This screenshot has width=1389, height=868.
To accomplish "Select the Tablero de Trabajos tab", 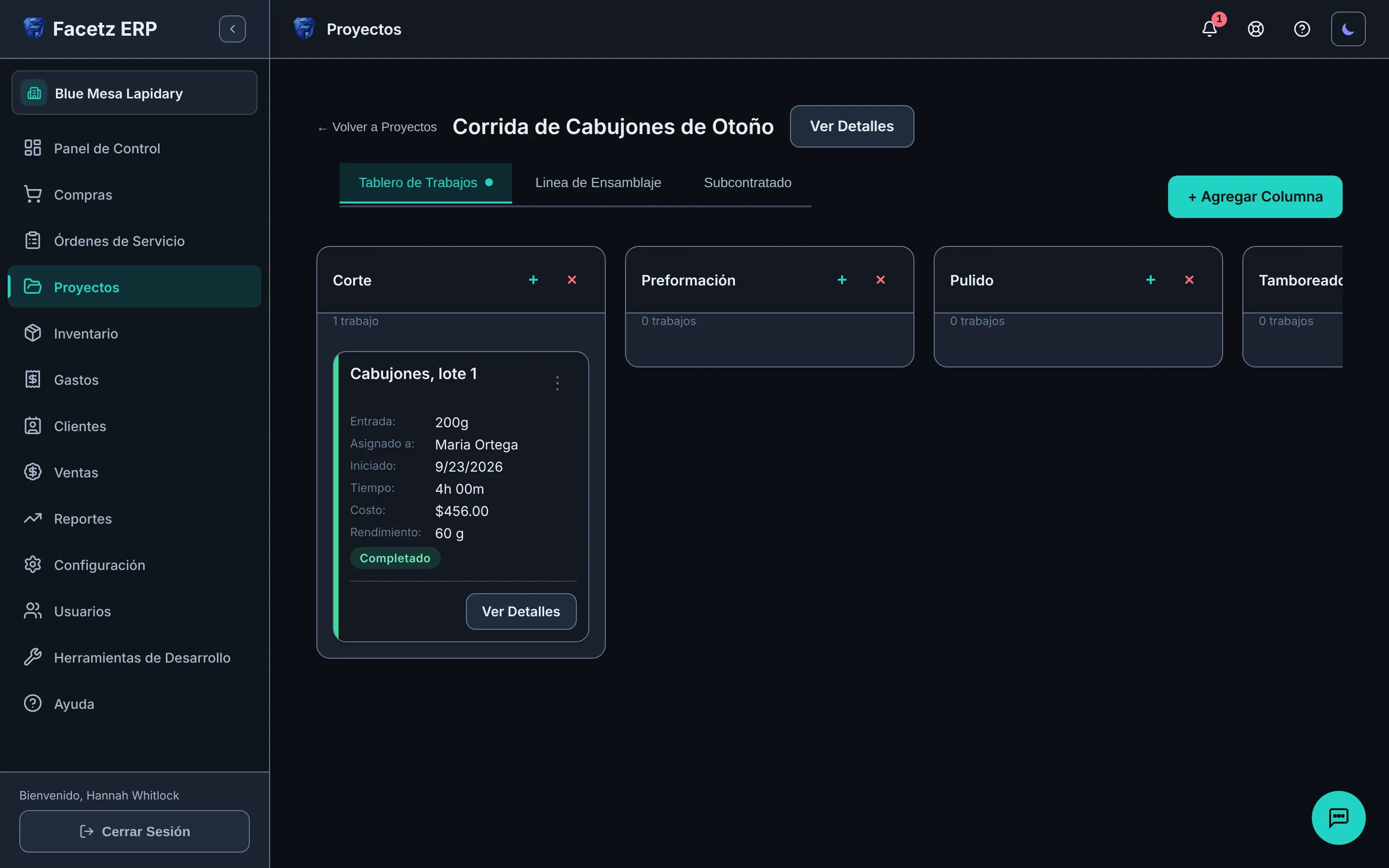I will (425, 183).
